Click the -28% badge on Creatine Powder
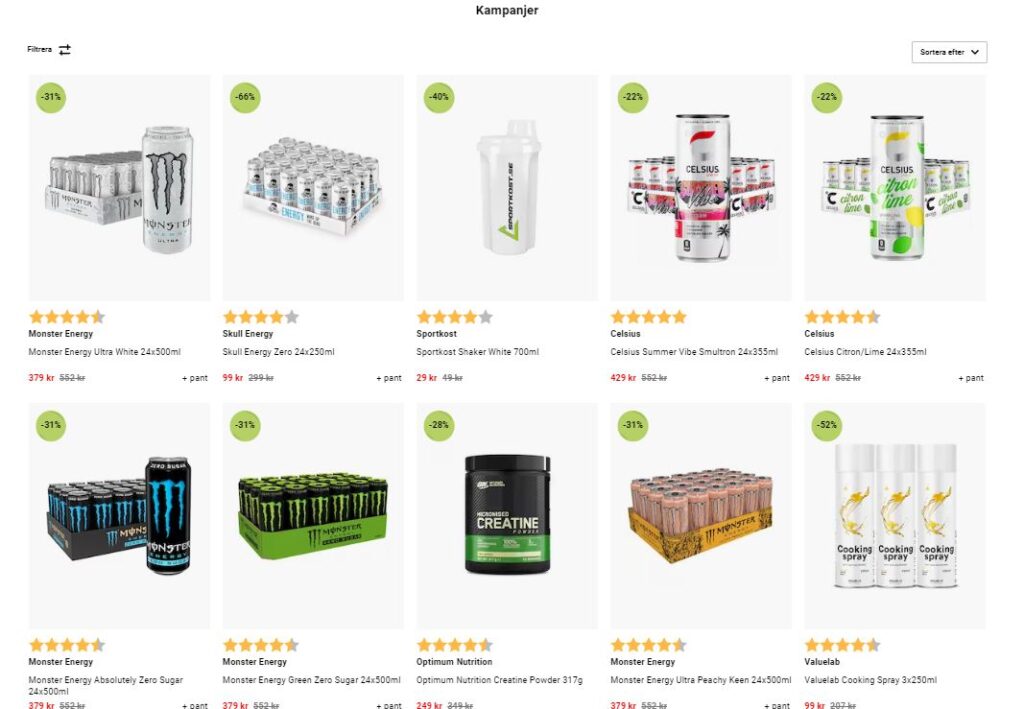This screenshot has height=709, width=1024. coord(439,425)
